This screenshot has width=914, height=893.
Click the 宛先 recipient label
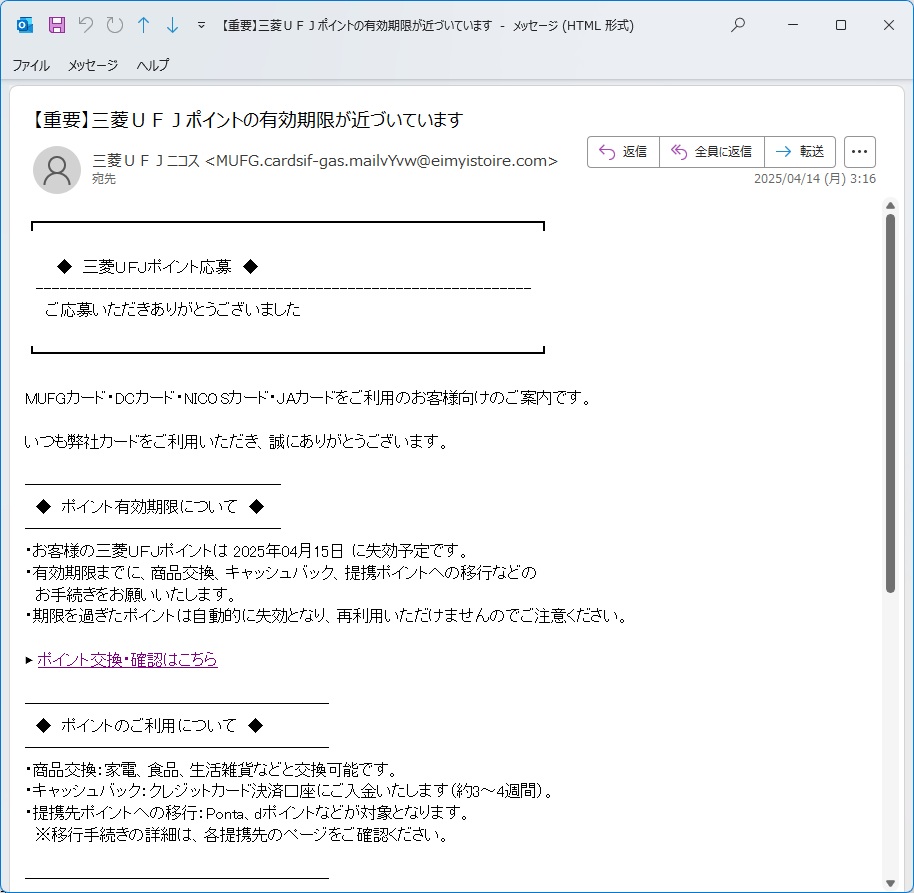[104, 179]
